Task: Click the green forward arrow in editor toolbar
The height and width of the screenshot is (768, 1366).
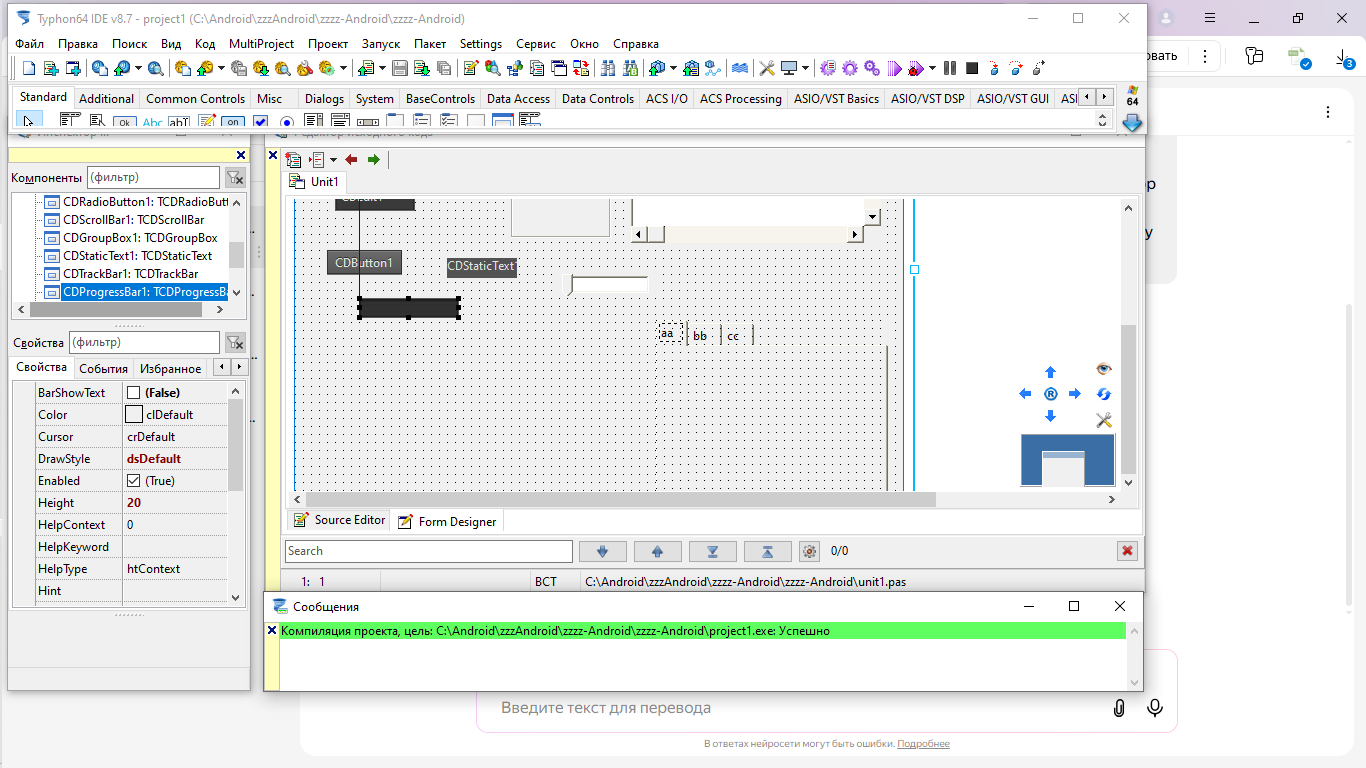Action: (x=374, y=160)
